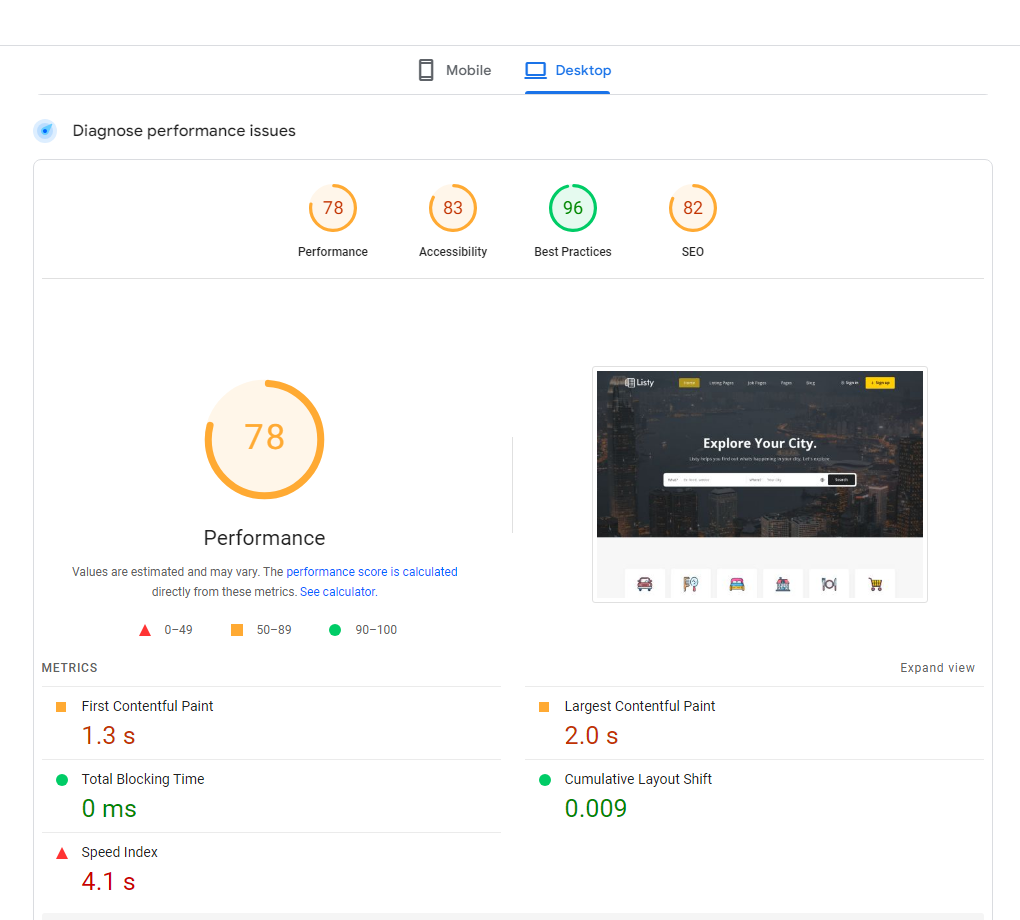Image resolution: width=1020 pixels, height=920 pixels.
Task: Click the desktop laptop icon
Action: [535, 70]
